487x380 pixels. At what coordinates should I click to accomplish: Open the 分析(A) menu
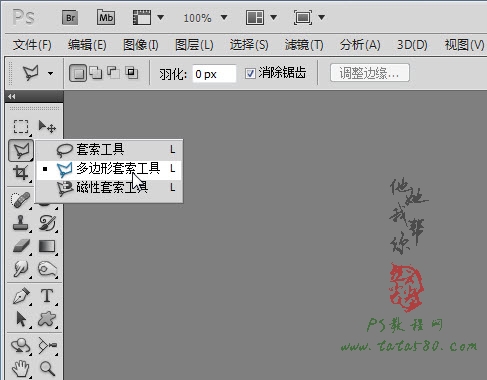point(360,44)
